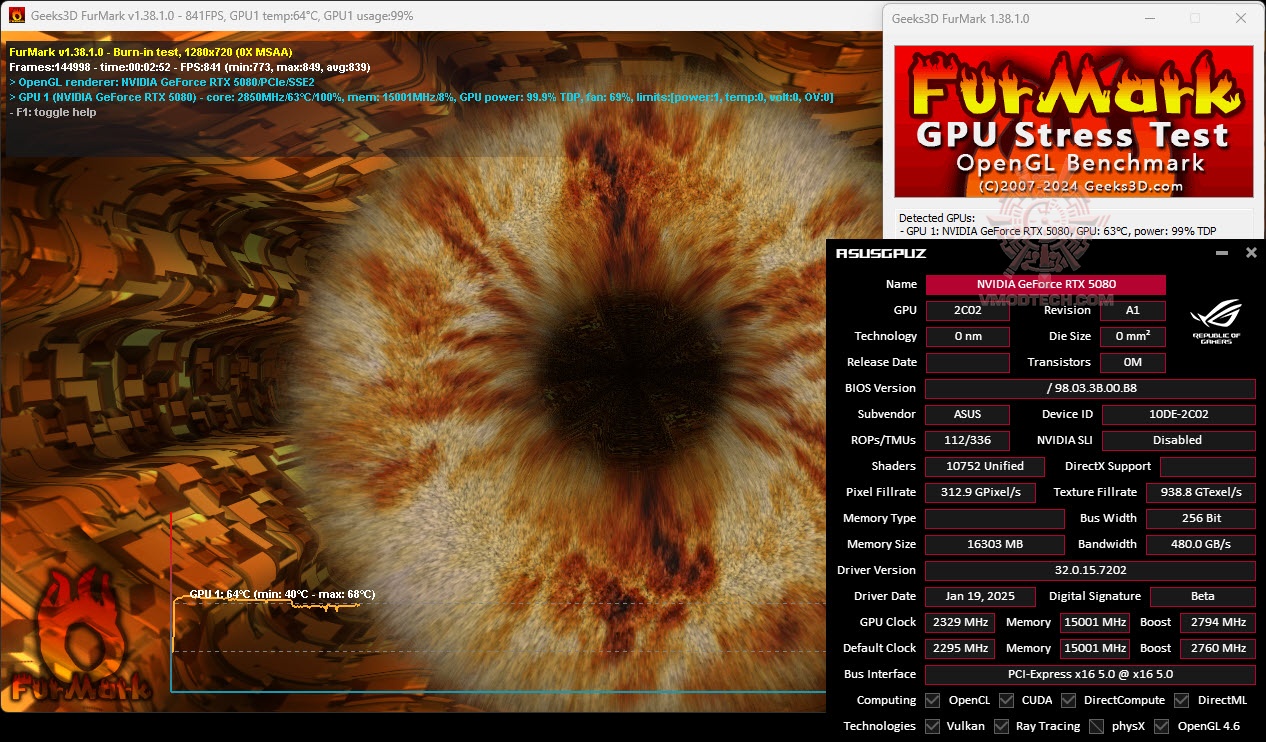Click the Default Clock value 2295 MHz
This screenshot has height=742, width=1266.
click(x=960, y=648)
